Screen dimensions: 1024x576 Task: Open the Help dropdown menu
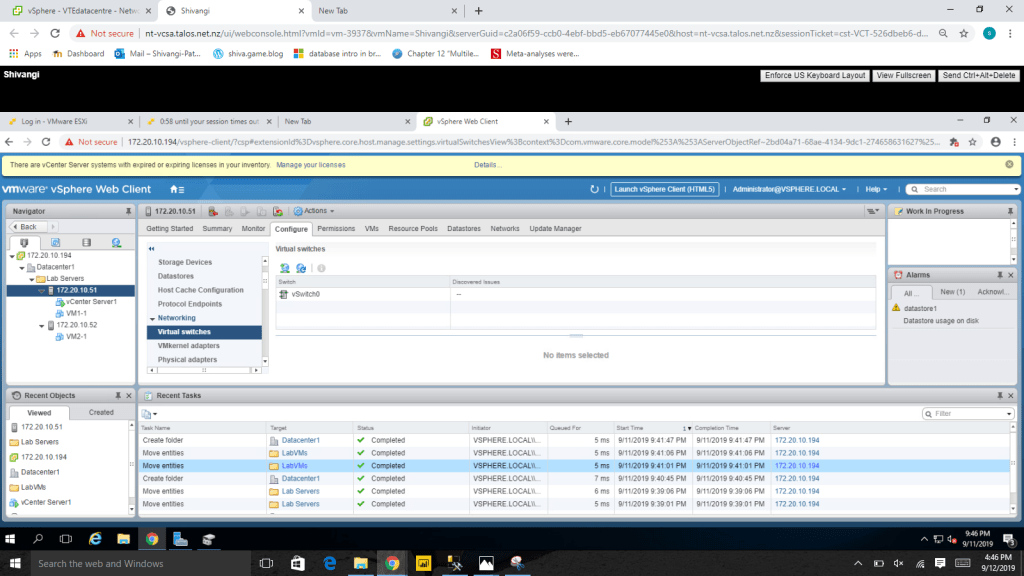pyautogui.click(x=876, y=189)
